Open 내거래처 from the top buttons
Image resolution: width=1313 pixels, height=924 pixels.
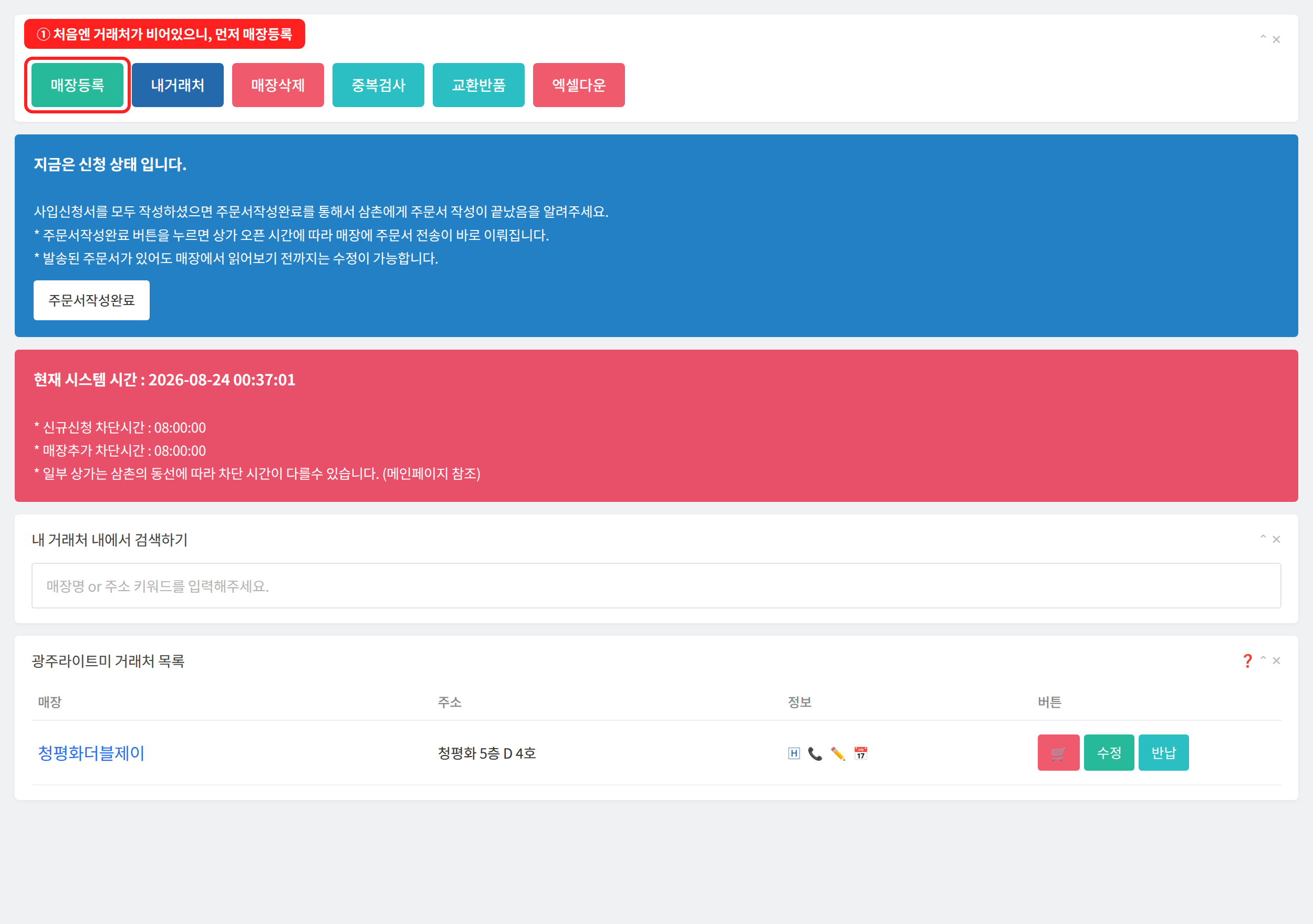coord(178,85)
